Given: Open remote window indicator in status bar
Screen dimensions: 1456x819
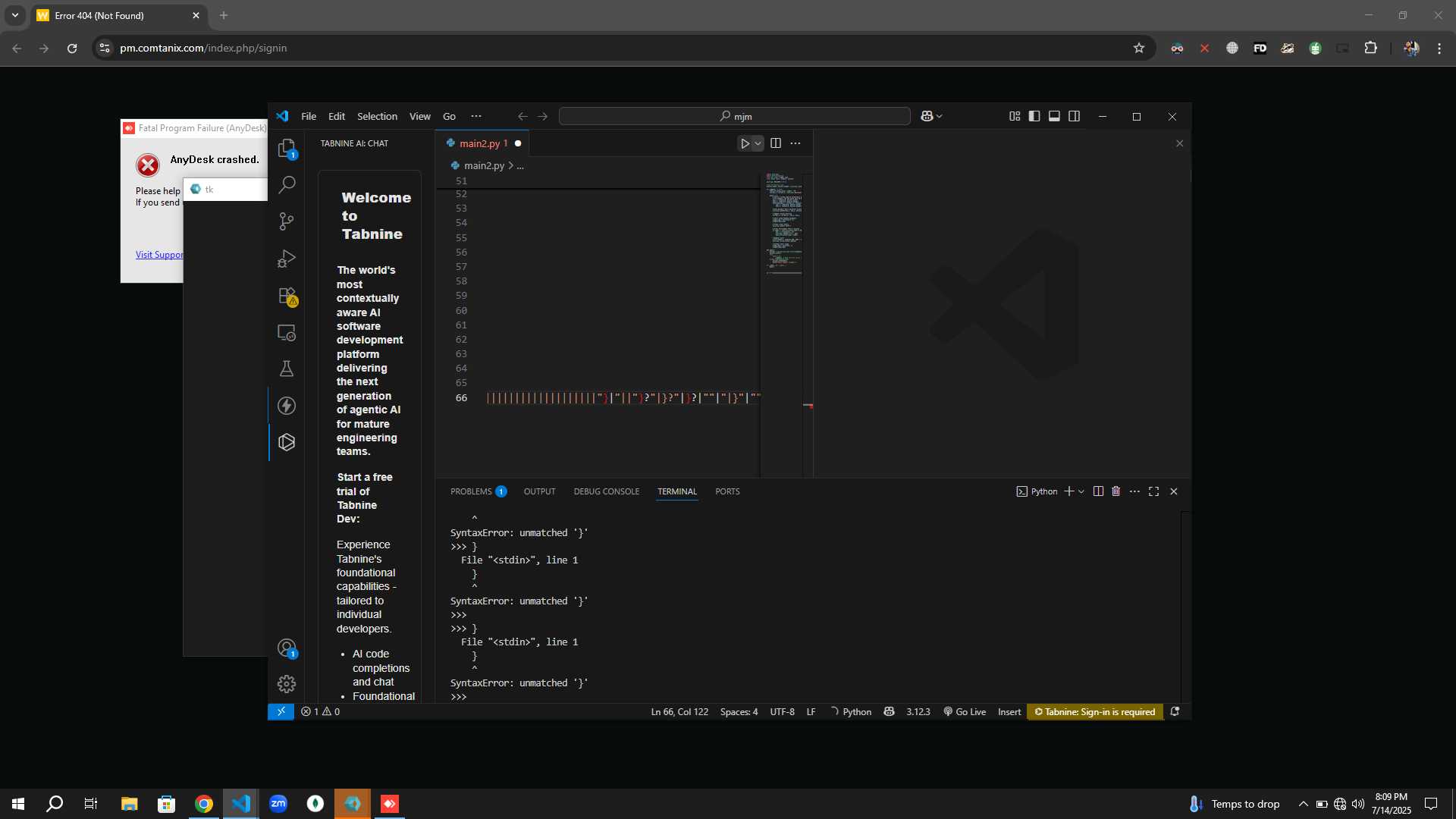Looking at the screenshot, I should tap(281, 711).
